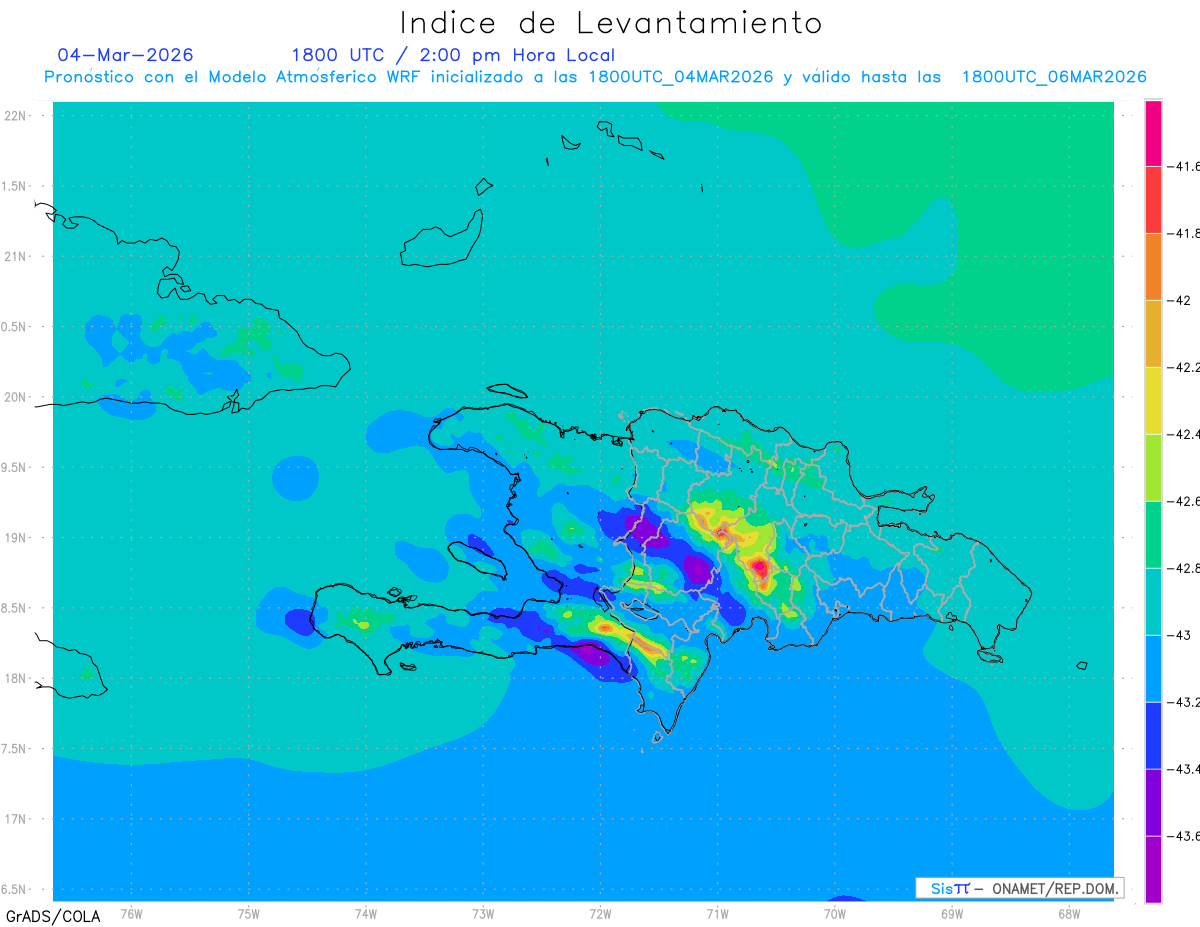Image resolution: width=1200 pixels, height=927 pixels.
Task: Click the '-42.6' legend value
Action: click(1185, 501)
